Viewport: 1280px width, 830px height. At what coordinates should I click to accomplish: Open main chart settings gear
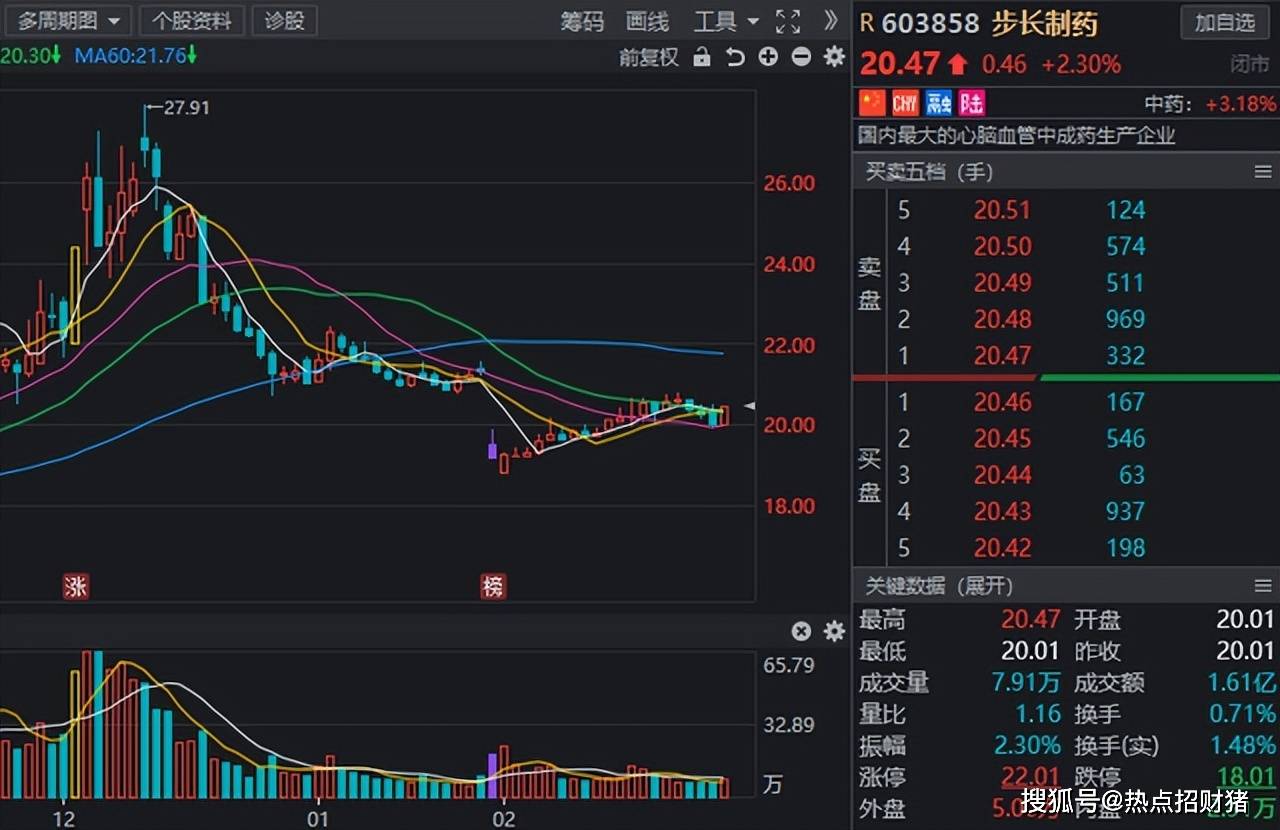click(x=834, y=57)
